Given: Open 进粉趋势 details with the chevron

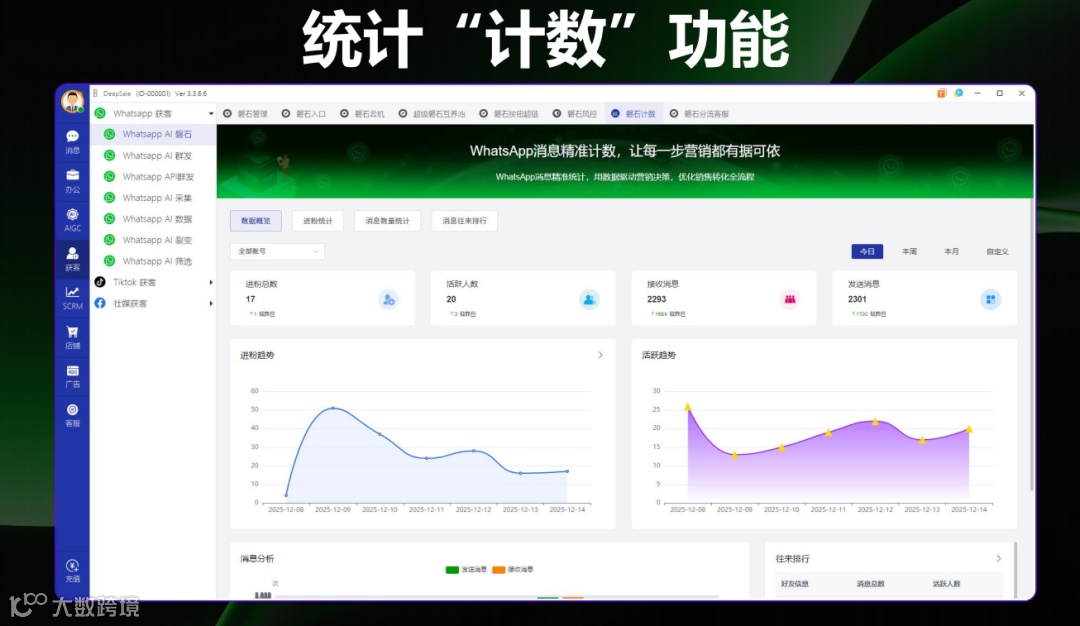Looking at the screenshot, I should 600,355.
